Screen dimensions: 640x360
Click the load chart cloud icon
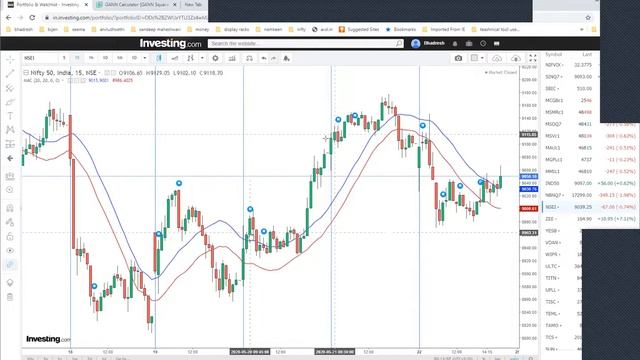click(516, 58)
